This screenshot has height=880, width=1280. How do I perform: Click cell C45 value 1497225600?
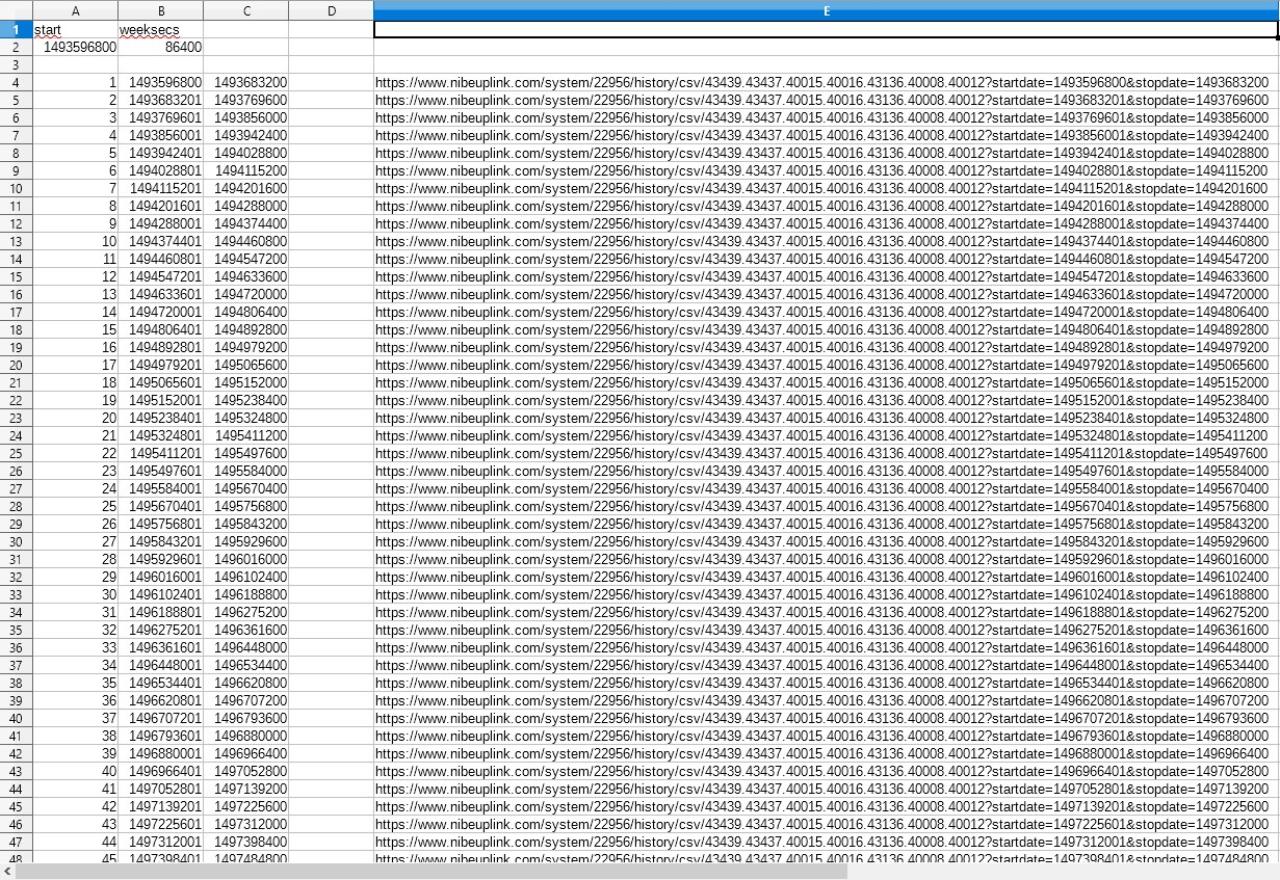coord(246,806)
